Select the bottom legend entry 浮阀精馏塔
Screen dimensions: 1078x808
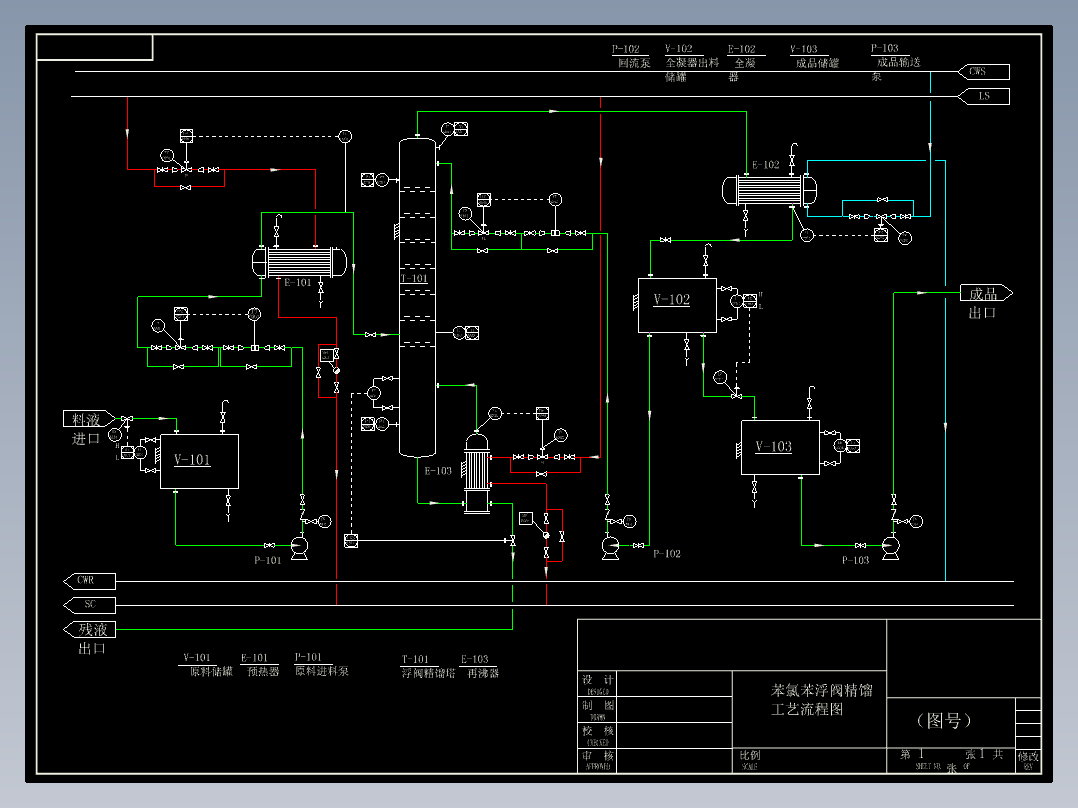pyautogui.click(x=428, y=666)
